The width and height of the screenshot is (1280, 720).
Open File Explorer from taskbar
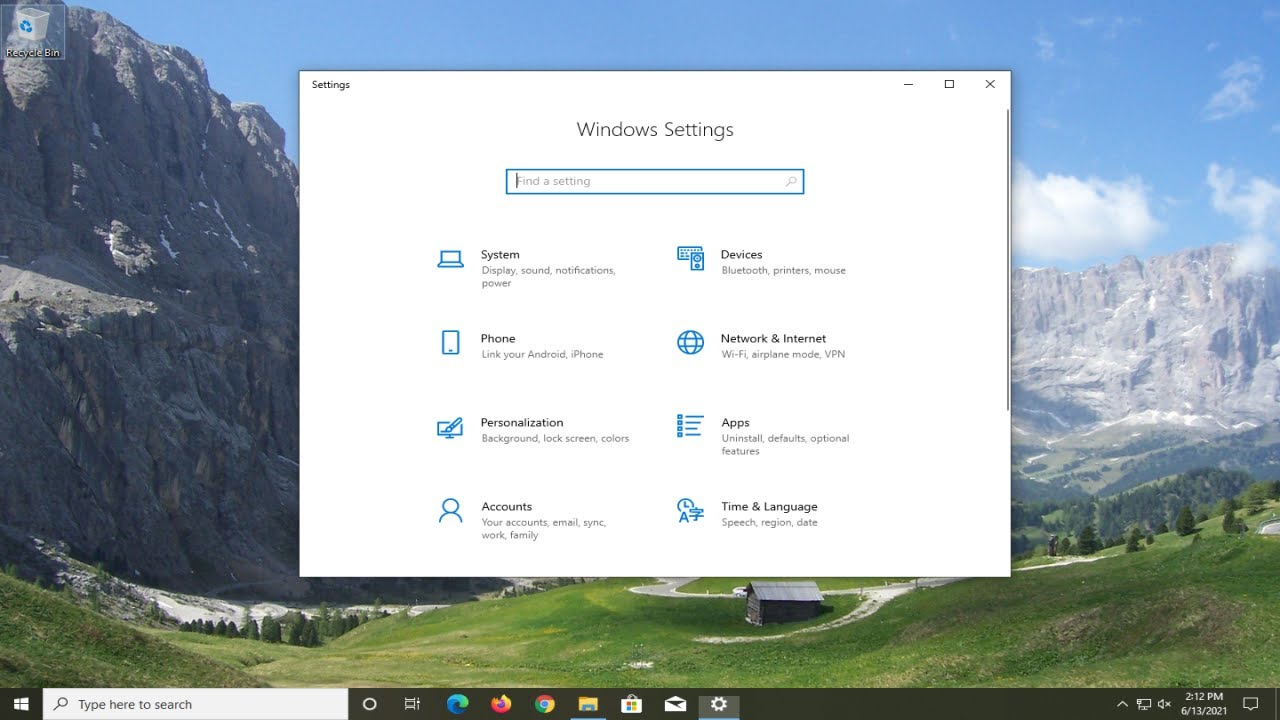click(588, 704)
